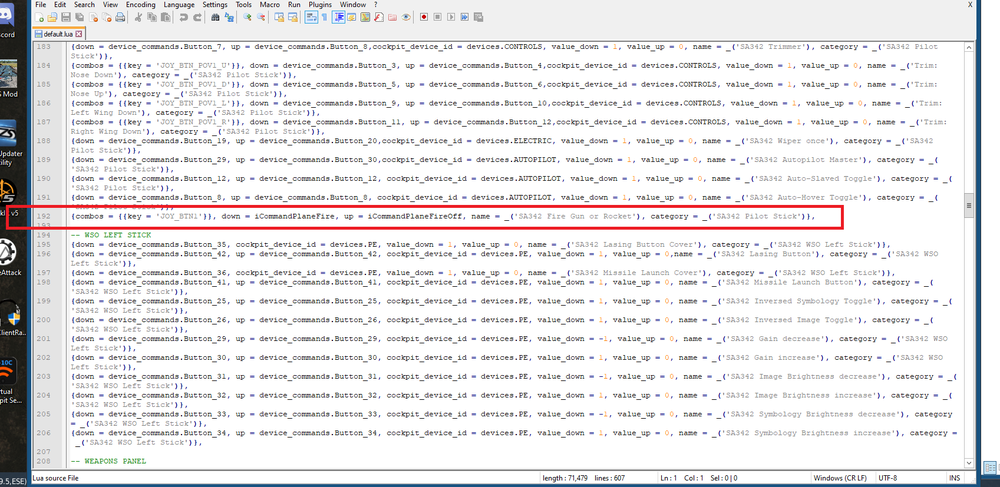Click the Paste clipboard icon
Image resolution: width=1000 pixels, height=487 pixels.
point(165,18)
